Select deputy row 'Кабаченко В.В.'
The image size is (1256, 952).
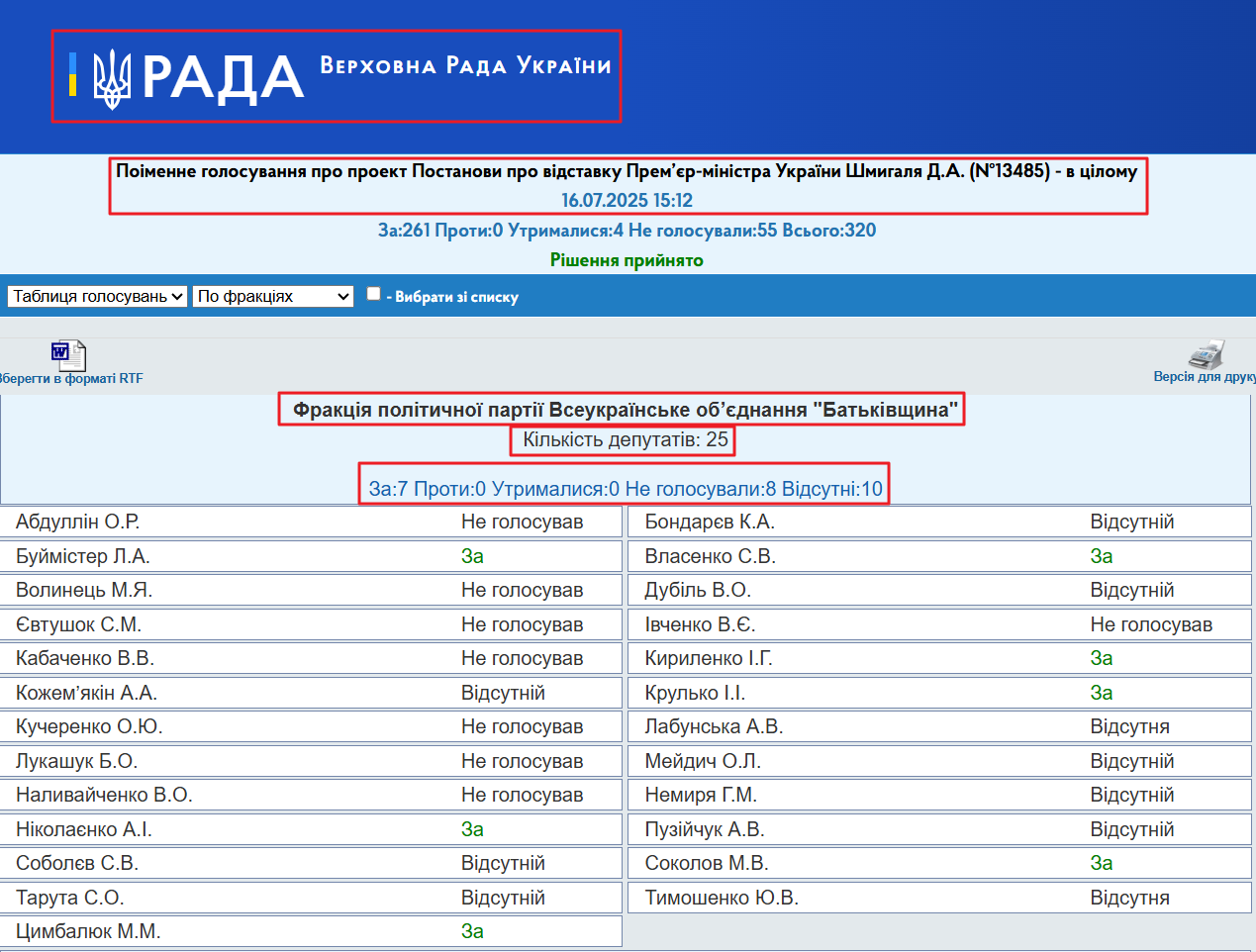pos(312,658)
